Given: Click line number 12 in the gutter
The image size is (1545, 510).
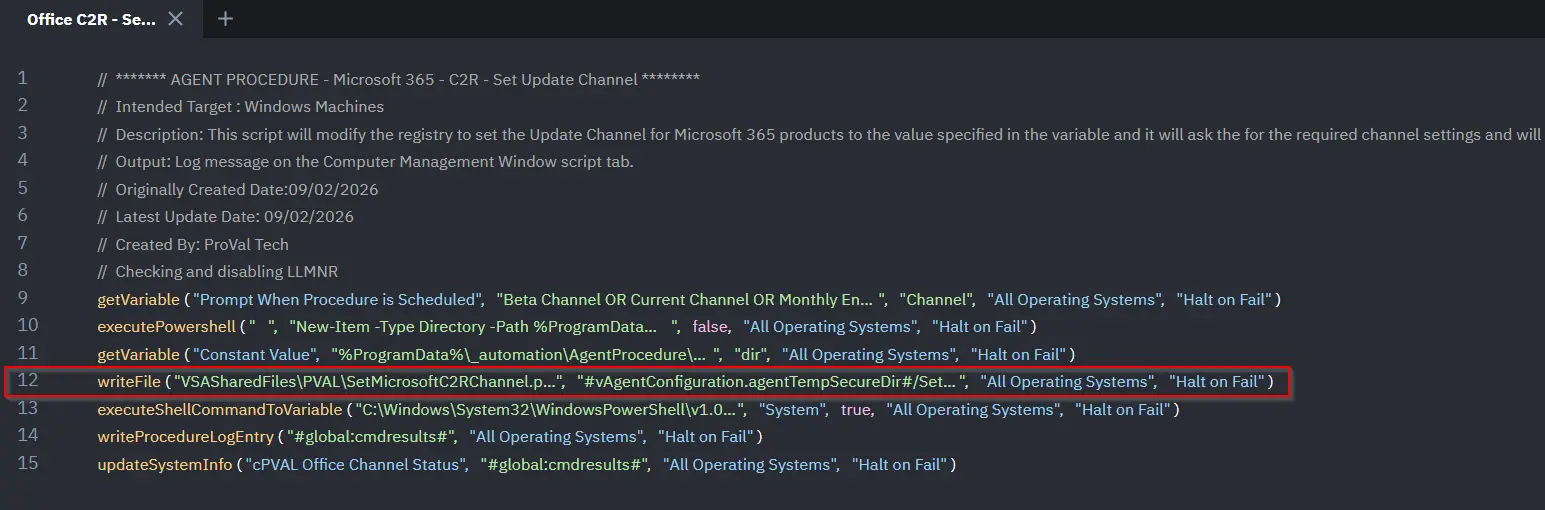Looking at the screenshot, I should [27, 381].
